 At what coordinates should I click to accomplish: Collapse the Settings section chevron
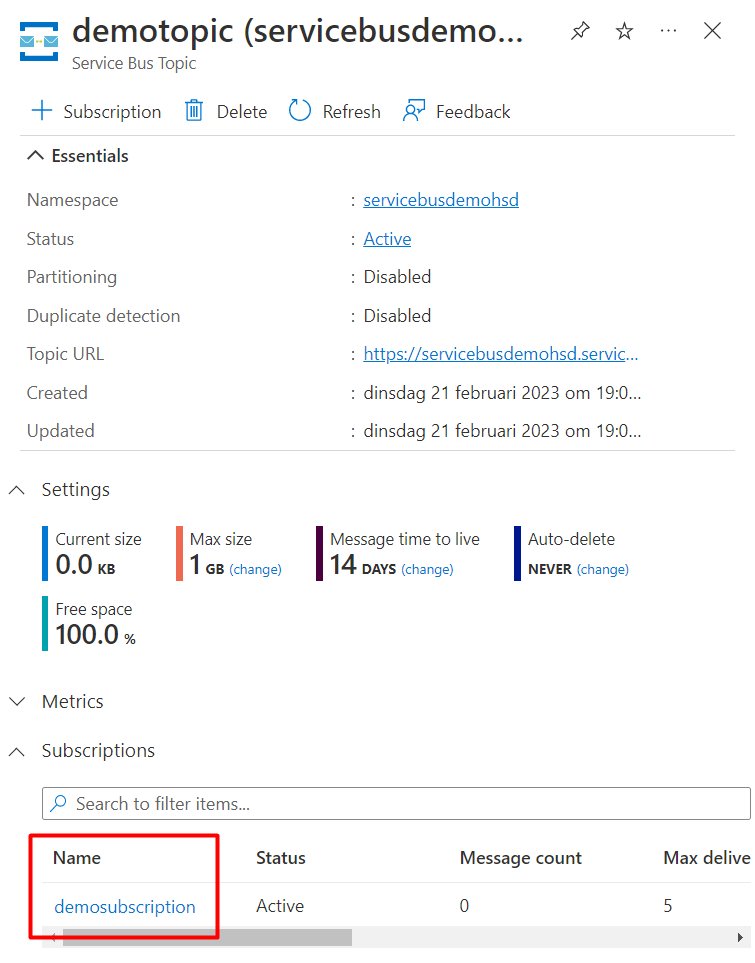[17, 490]
